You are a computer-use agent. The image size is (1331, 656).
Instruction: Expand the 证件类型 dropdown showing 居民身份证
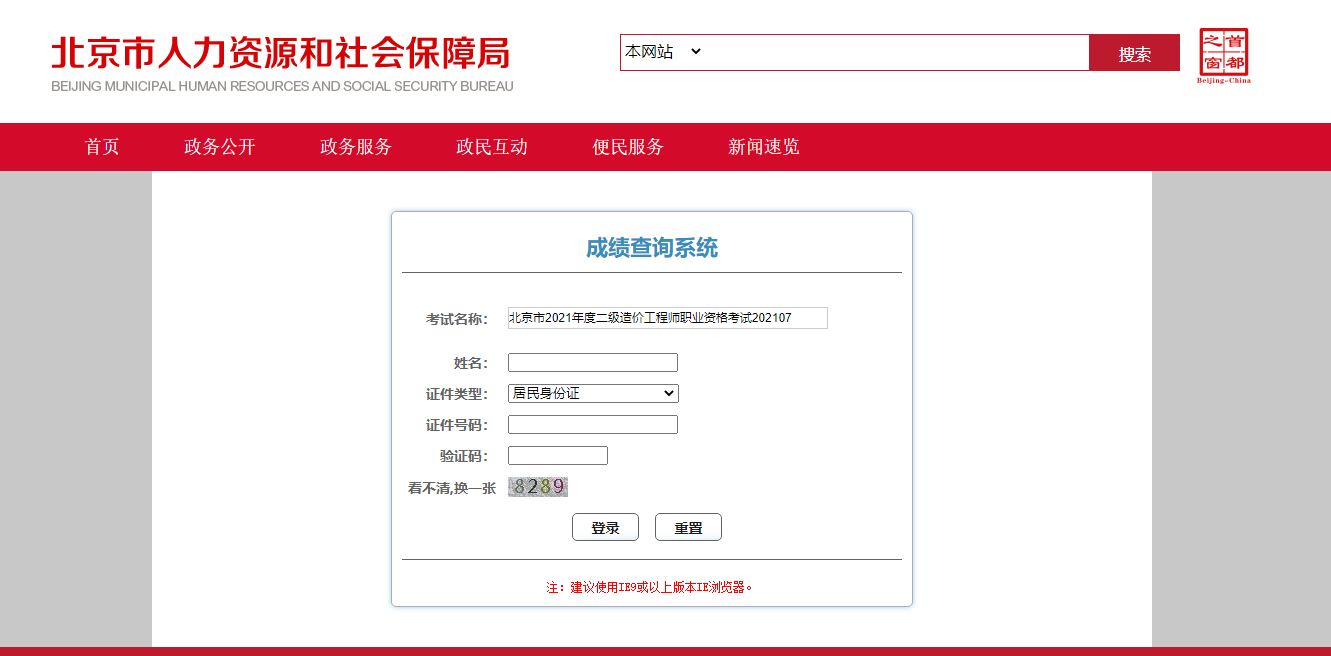(x=593, y=394)
